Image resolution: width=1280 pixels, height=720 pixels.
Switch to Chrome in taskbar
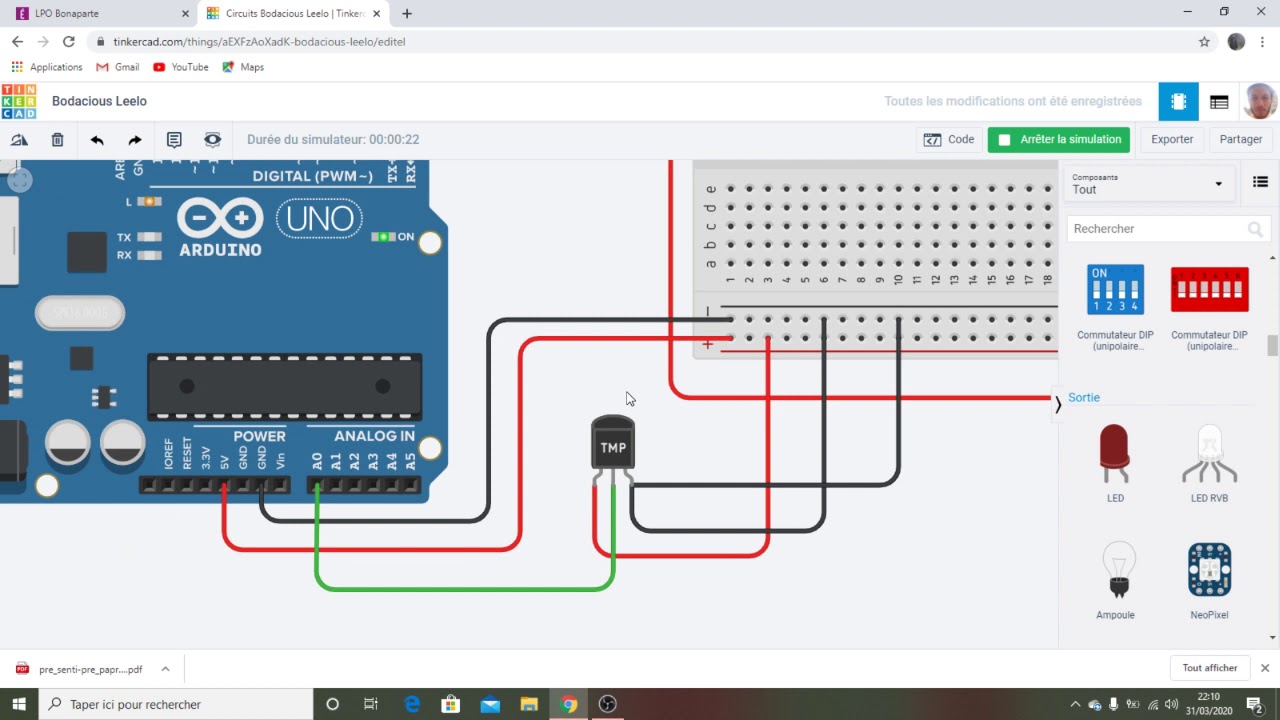(568, 704)
